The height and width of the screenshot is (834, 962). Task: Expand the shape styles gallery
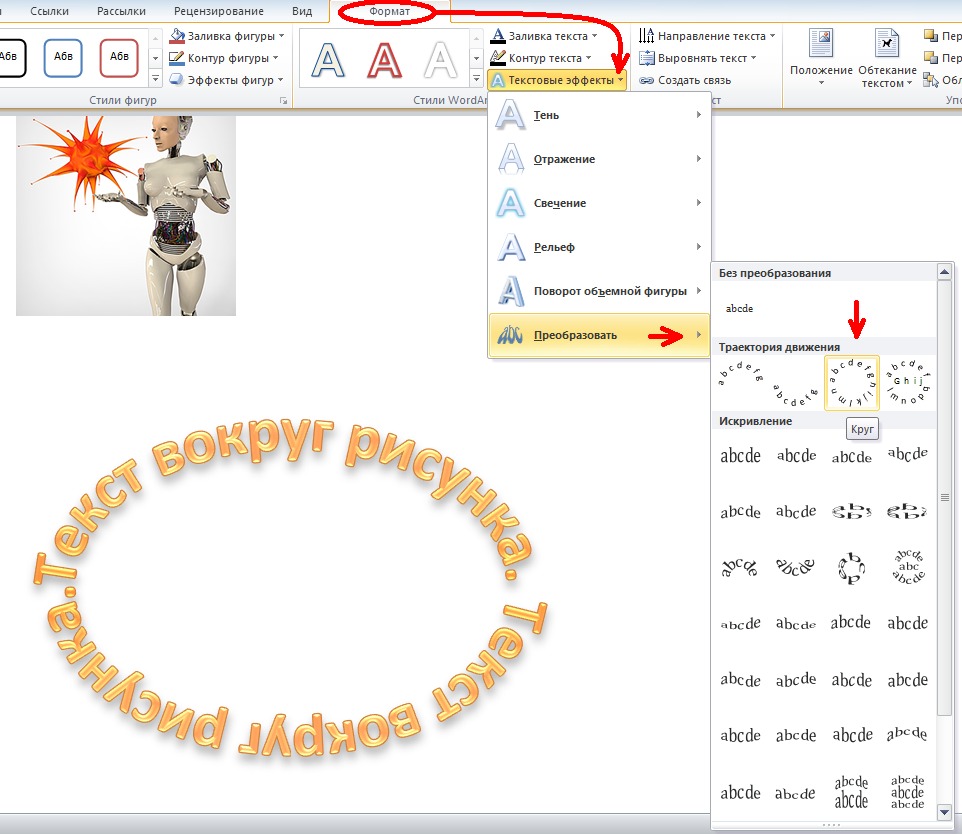tap(155, 79)
